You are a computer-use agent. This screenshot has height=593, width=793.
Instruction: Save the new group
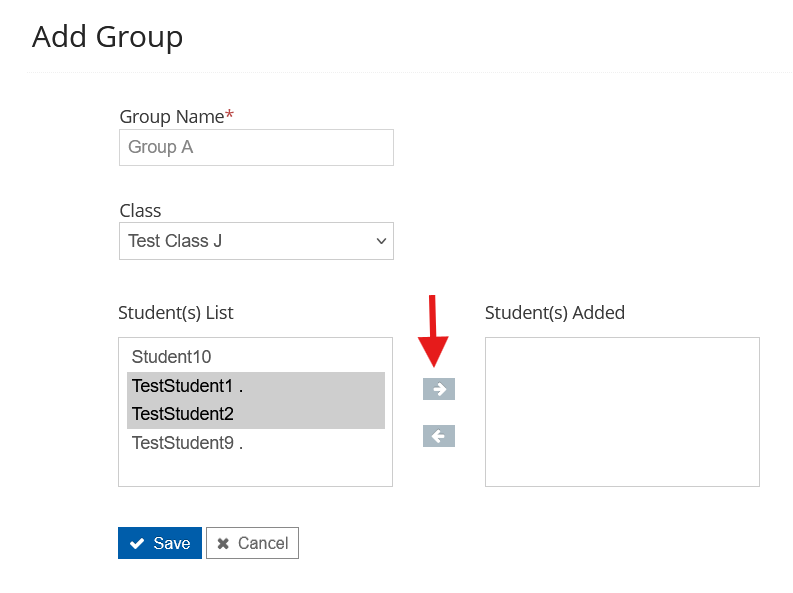pos(160,543)
